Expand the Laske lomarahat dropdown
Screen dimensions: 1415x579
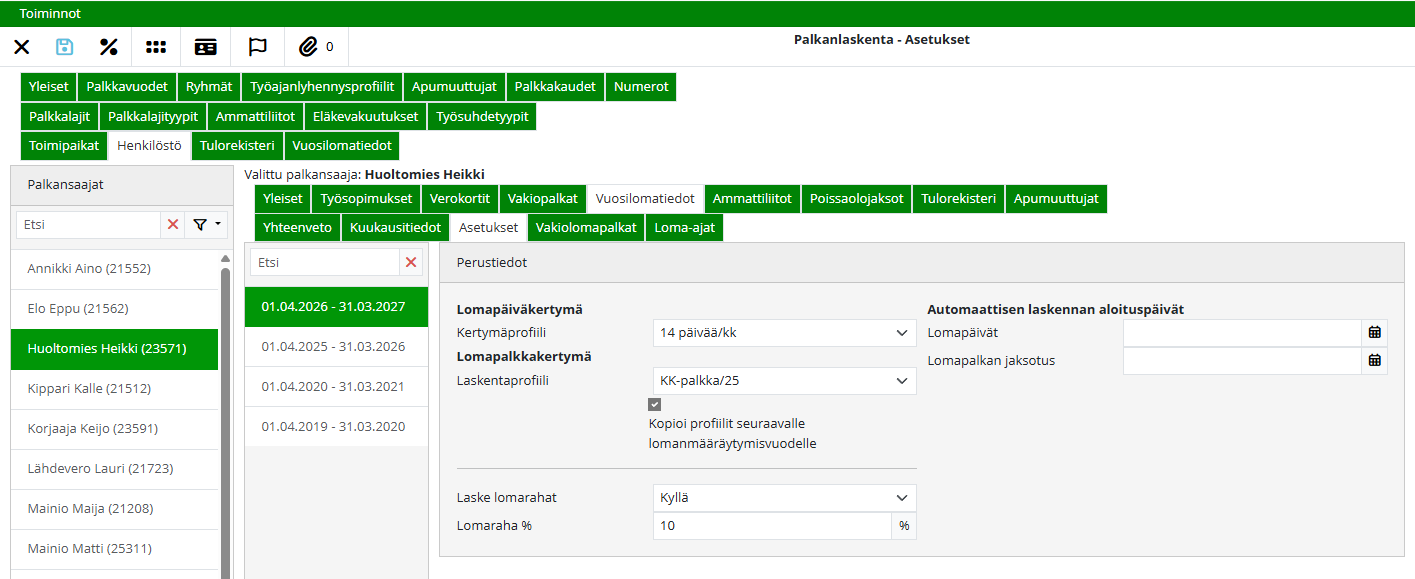(784, 498)
